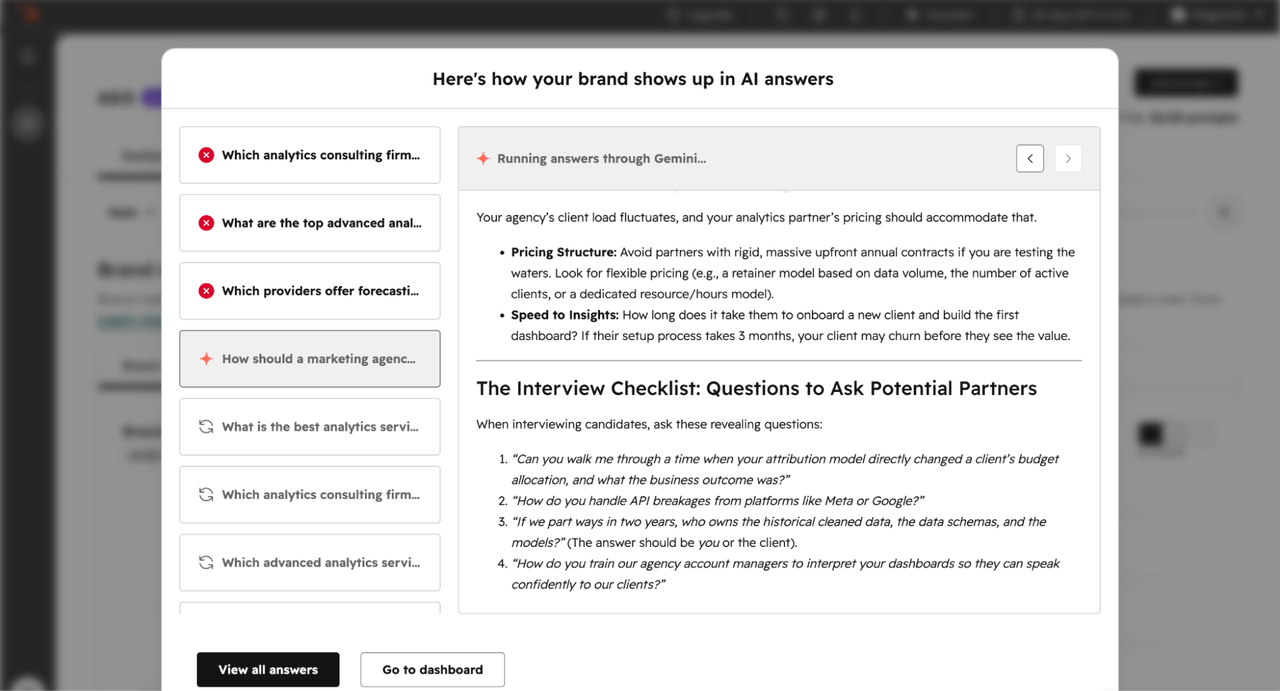Open failed 'Which analytics consulting firm' card with red X
Viewport: 1280px width, 691px height.
[310, 155]
